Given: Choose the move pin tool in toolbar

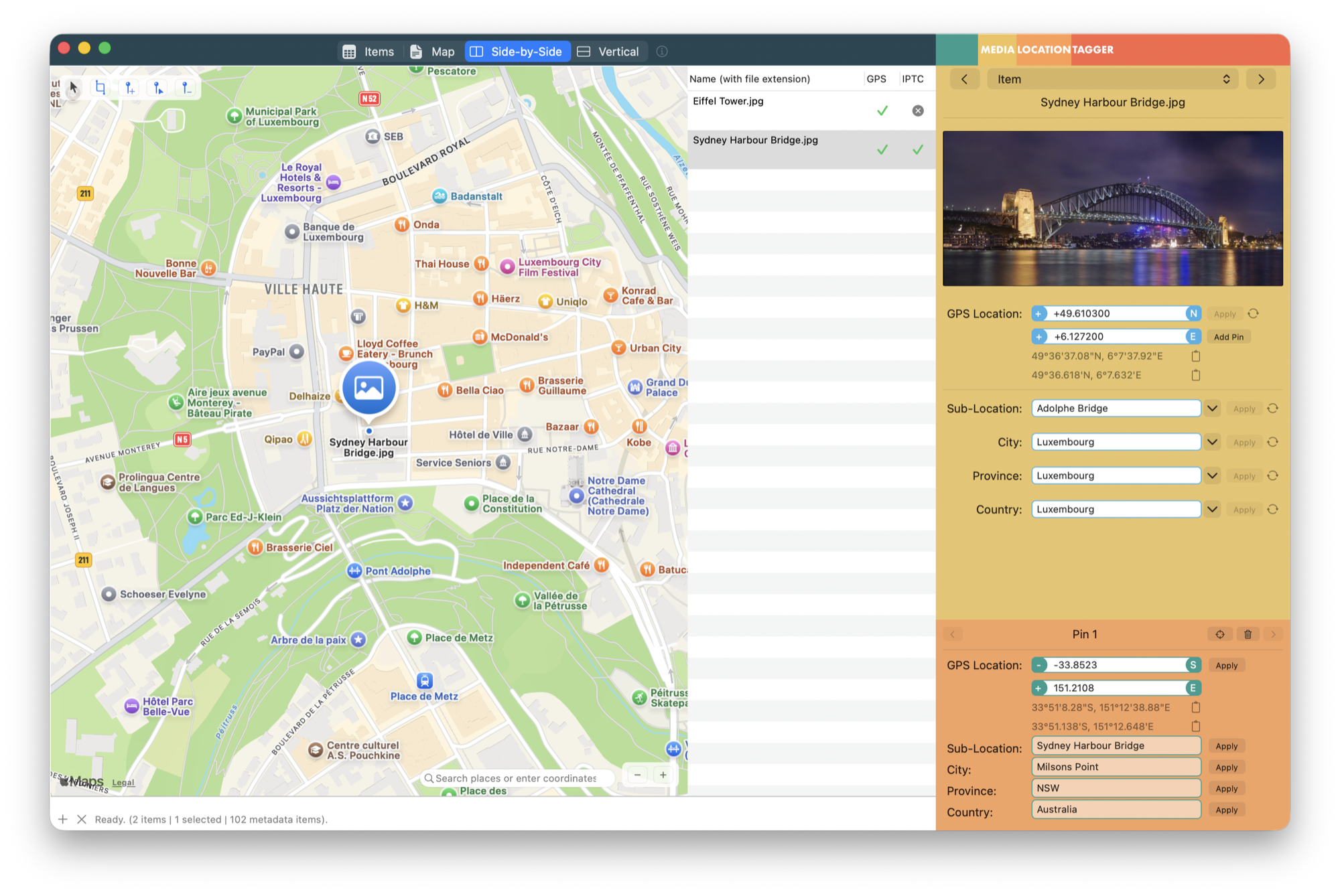Looking at the screenshot, I should [x=158, y=88].
